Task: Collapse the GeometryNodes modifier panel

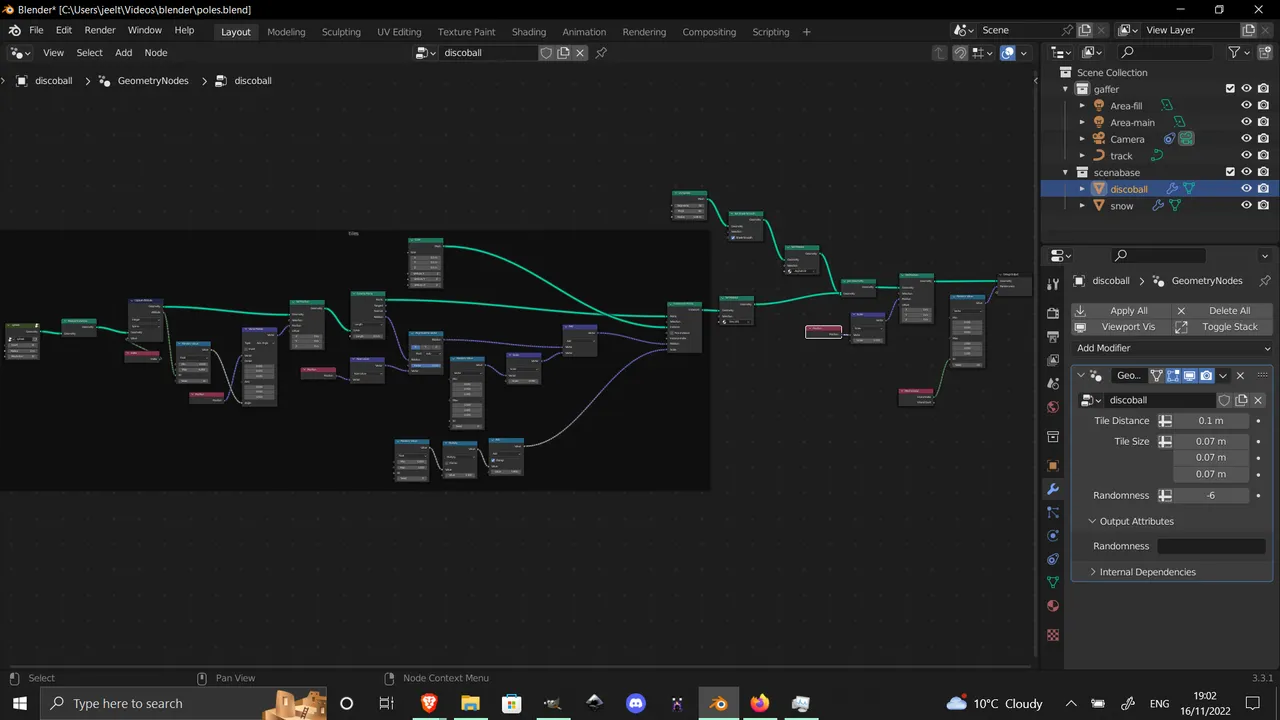Action: point(1081,376)
